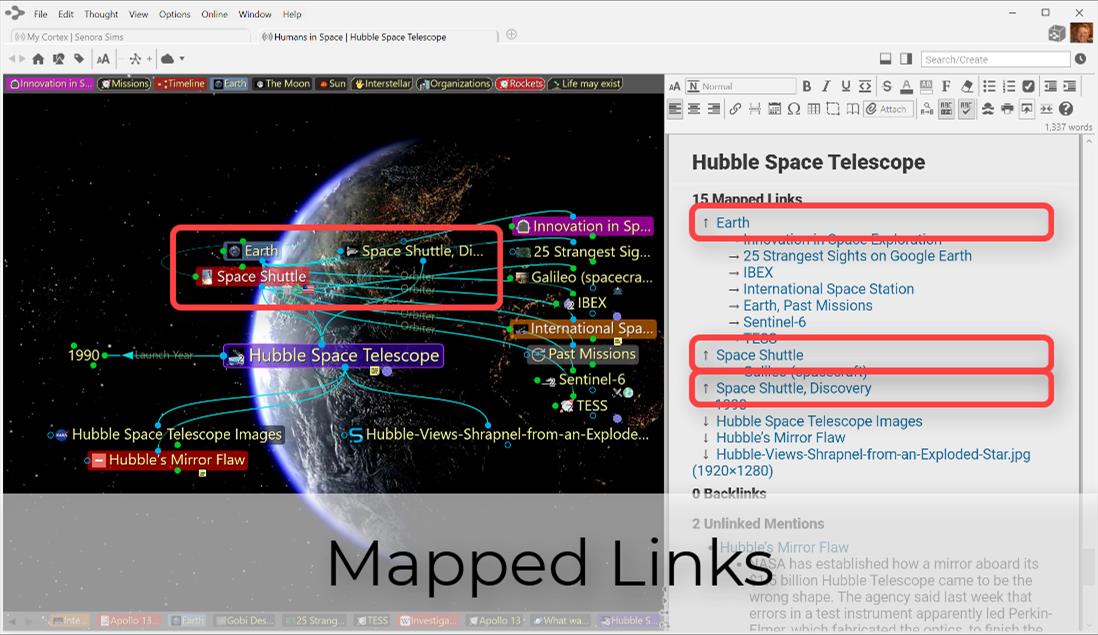Viewport: 1098px width, 635px height.
Task: Open the notes help question mark icon
Action: (x=1066, y=109)
